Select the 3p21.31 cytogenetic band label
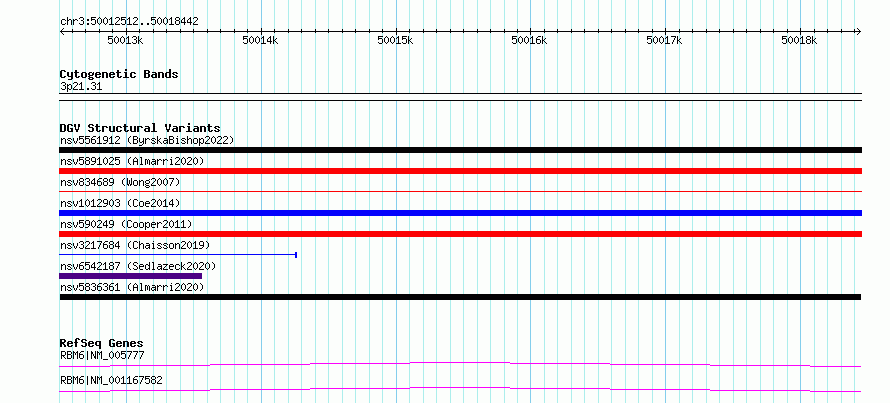The height and width of the screenshot is (403, 890). tap(81, 87)
